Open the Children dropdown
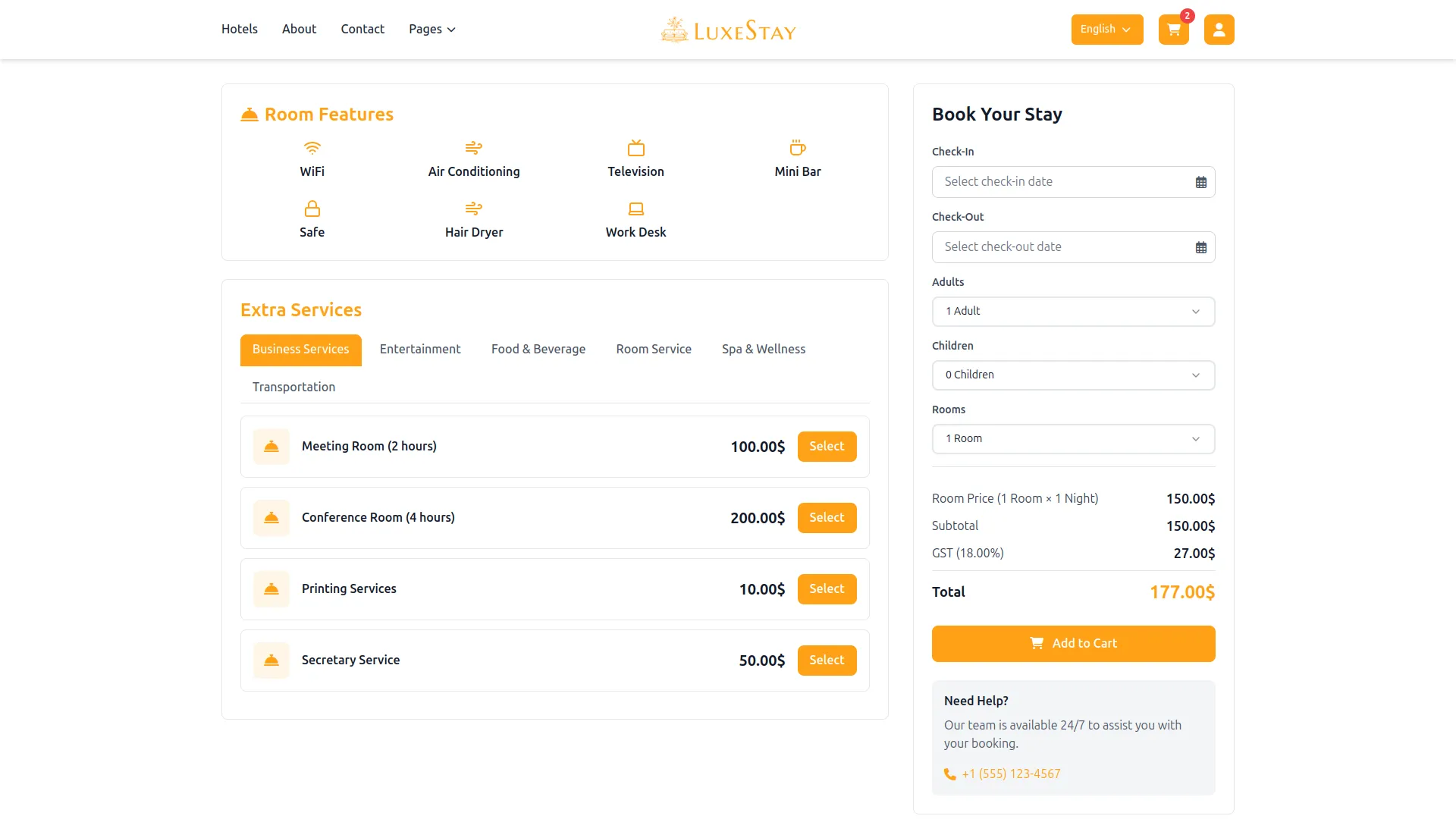 tap(1073, 375)
